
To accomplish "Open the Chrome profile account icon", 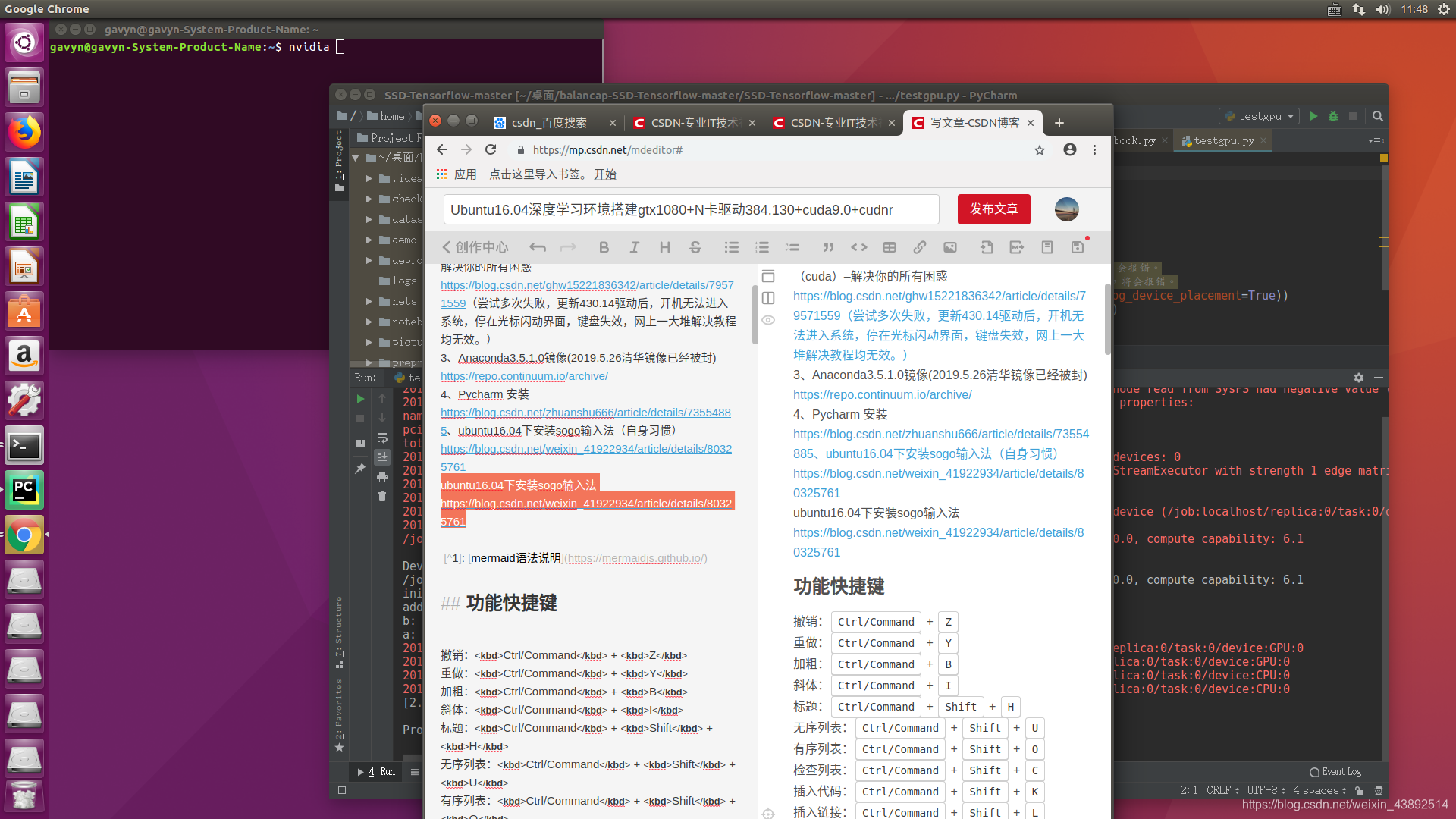I will coord(1069,149).
